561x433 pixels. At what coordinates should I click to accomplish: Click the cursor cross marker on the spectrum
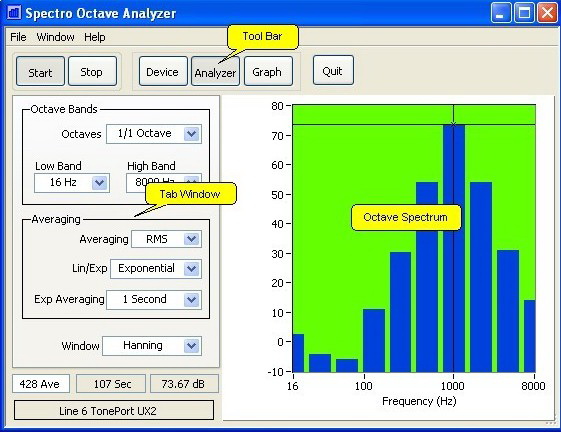453,125
